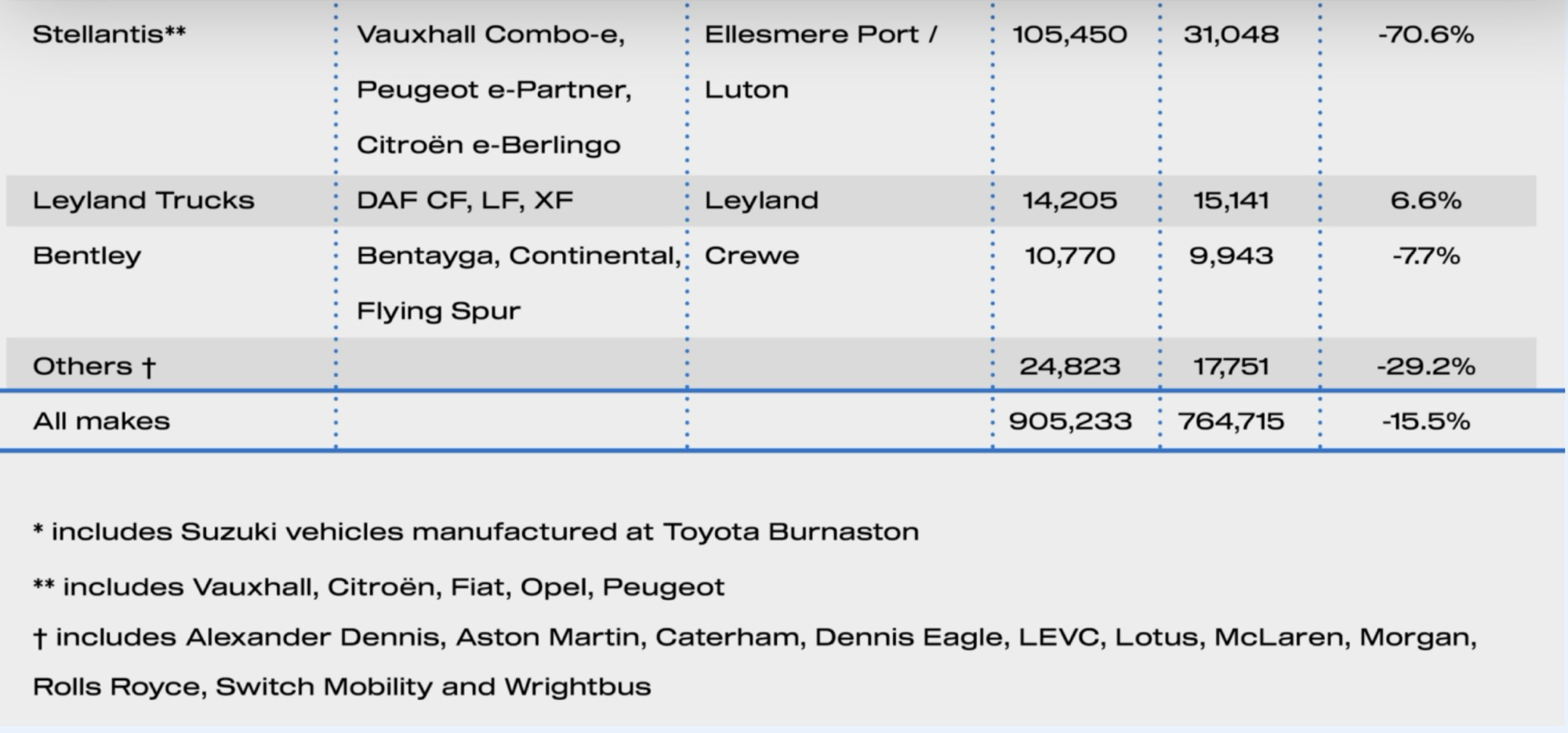Click the Crewe location cell
Screen dimensions: 1568x733
click(x=751, y=256)
